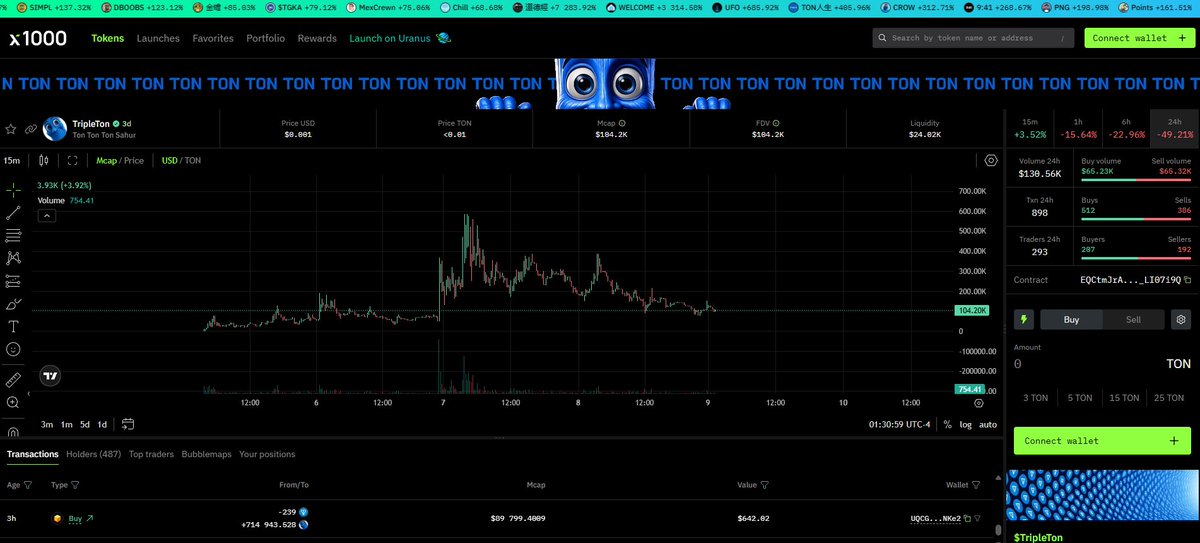Viewport: 1200px width, 543px height.
Task: Switch chart to Mcap mode
Action: click(x=106, y=160)
